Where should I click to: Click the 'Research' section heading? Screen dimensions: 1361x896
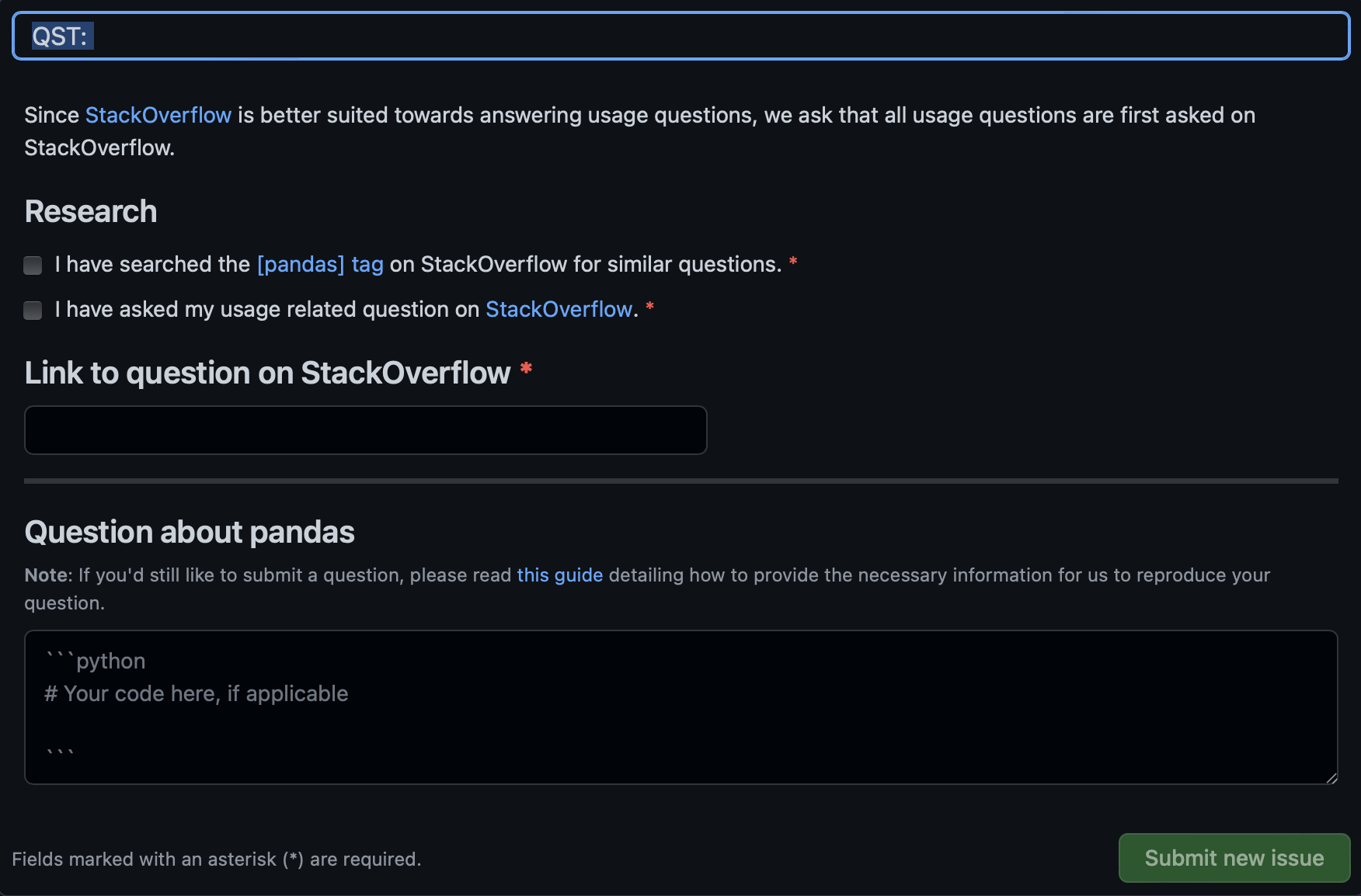(x=91, y=211)
